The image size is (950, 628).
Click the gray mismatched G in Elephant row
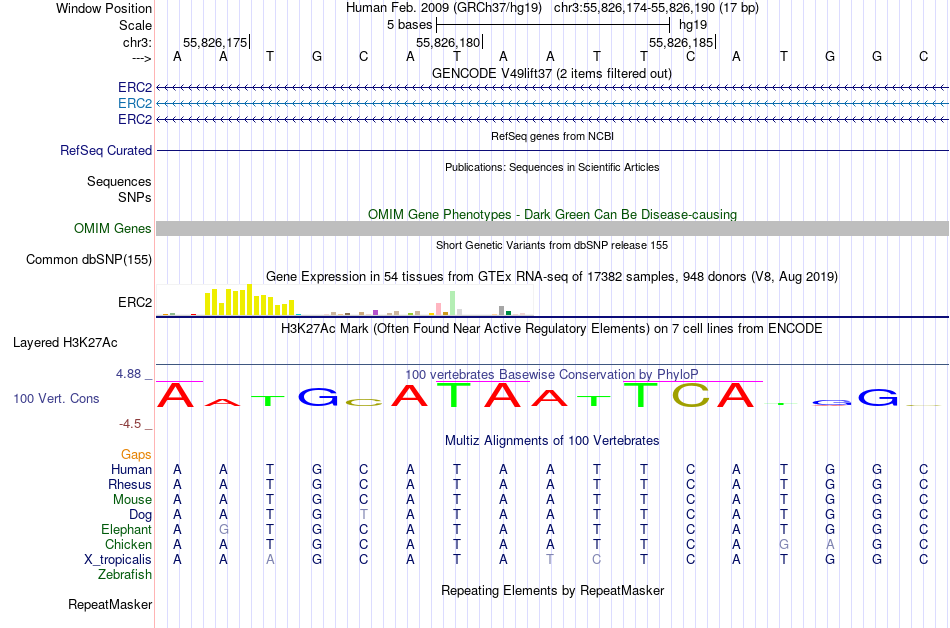click(x=224, y=529)
